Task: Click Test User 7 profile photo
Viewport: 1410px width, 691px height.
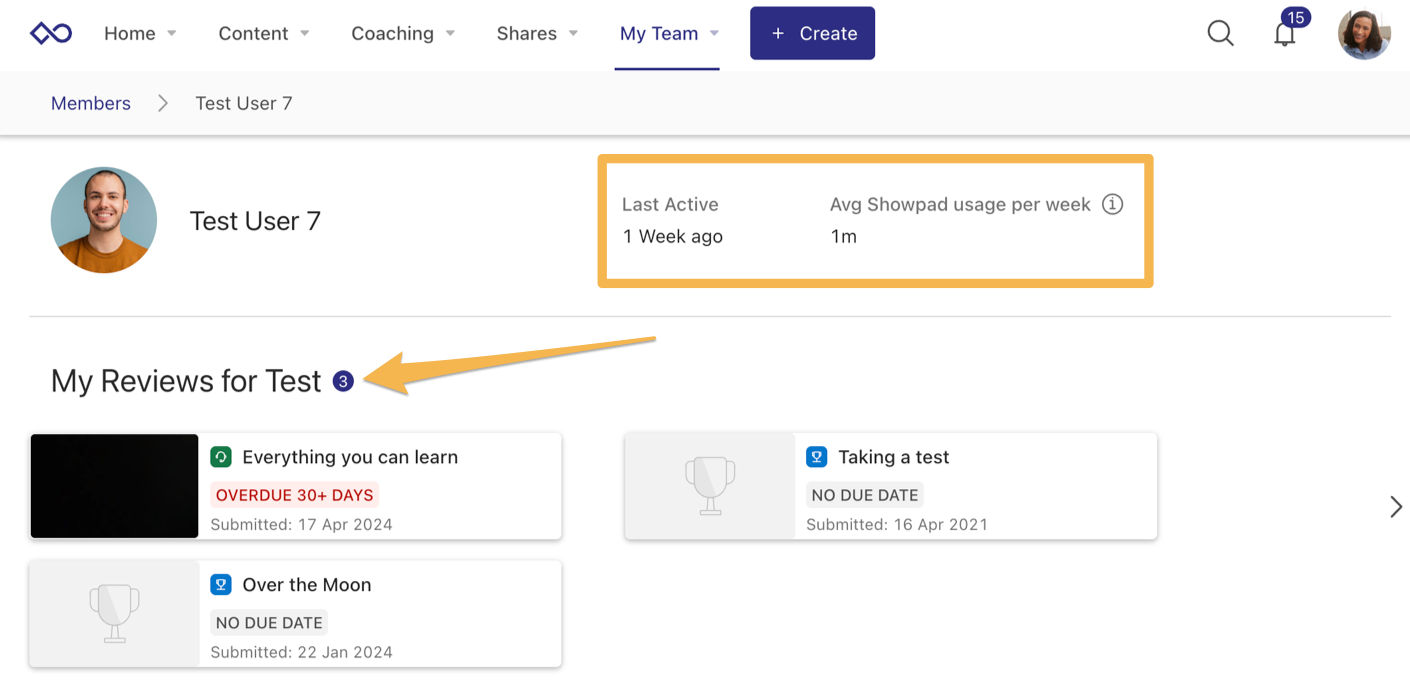Action: (x=104, y=220)
